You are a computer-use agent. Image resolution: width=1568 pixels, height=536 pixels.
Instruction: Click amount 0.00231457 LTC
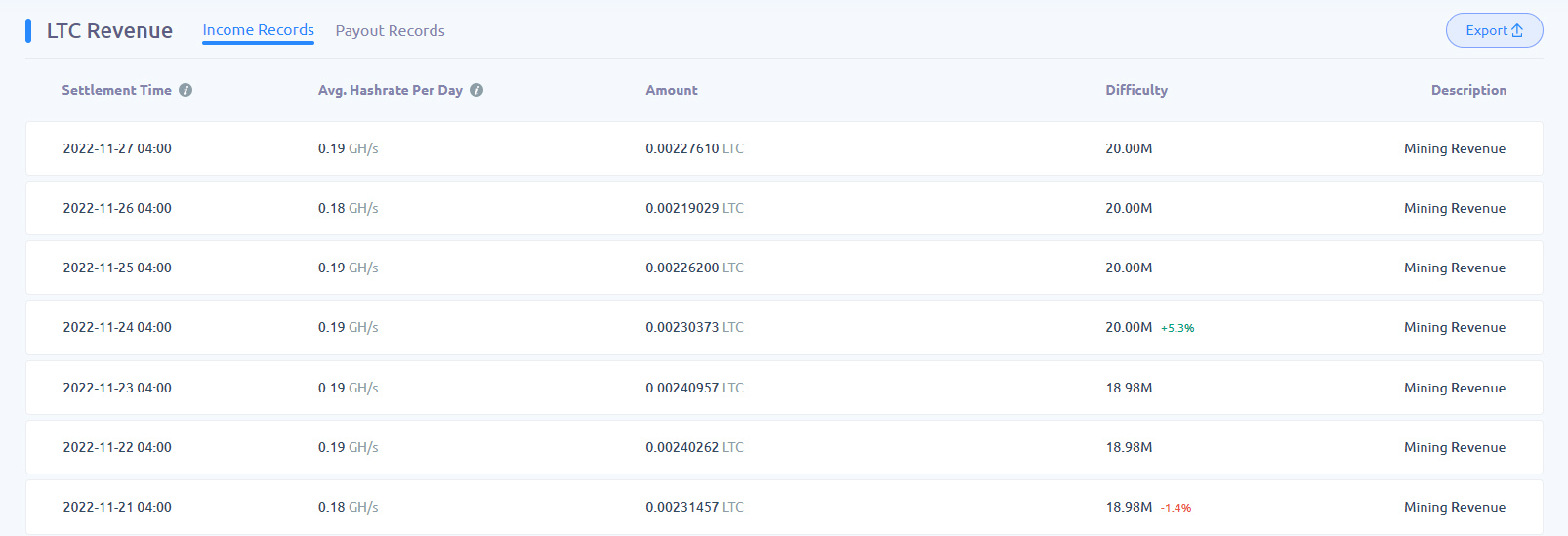(x=694, y=507)
